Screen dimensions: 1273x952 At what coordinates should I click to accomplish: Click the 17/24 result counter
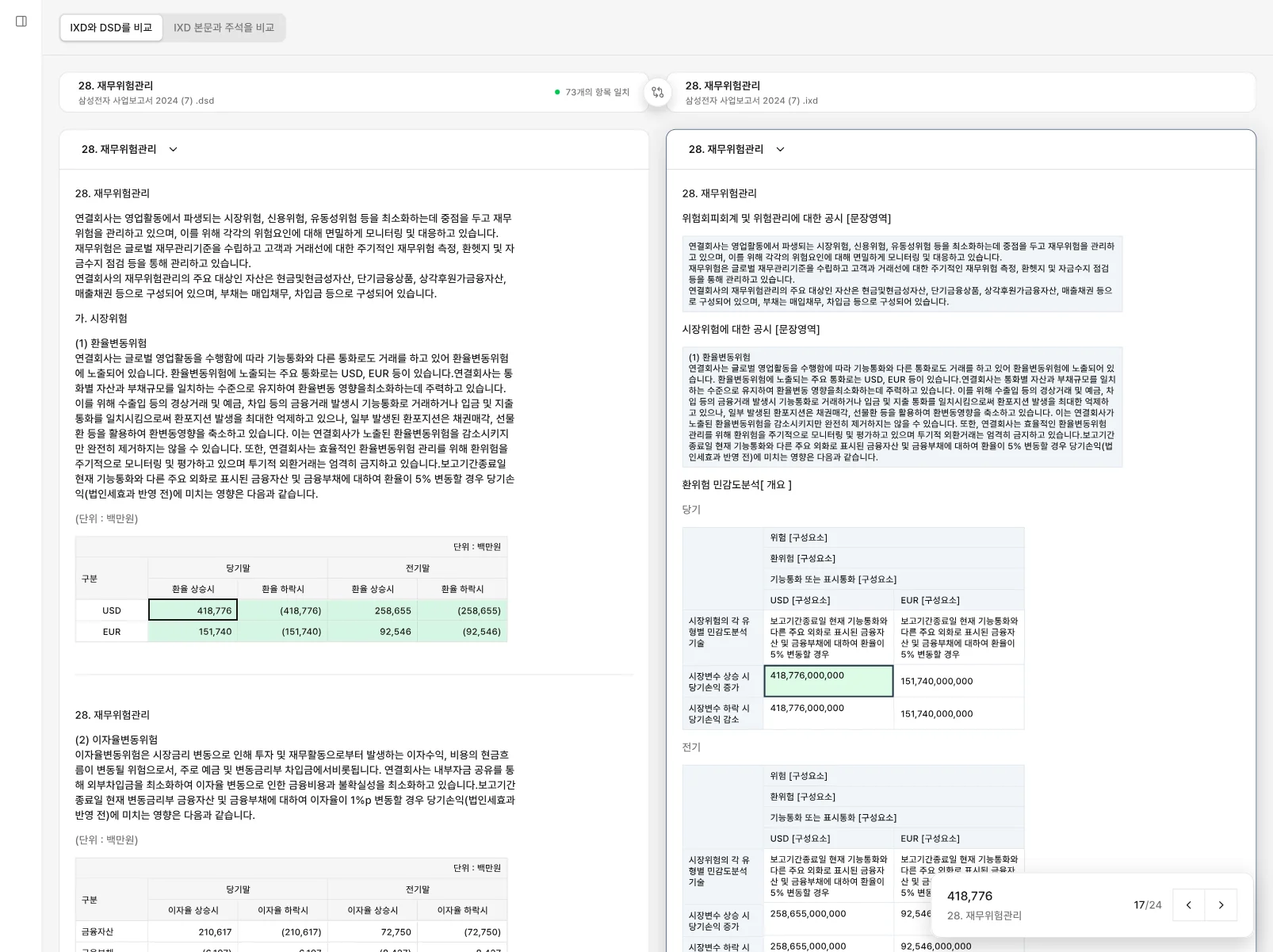(1147, 905)
